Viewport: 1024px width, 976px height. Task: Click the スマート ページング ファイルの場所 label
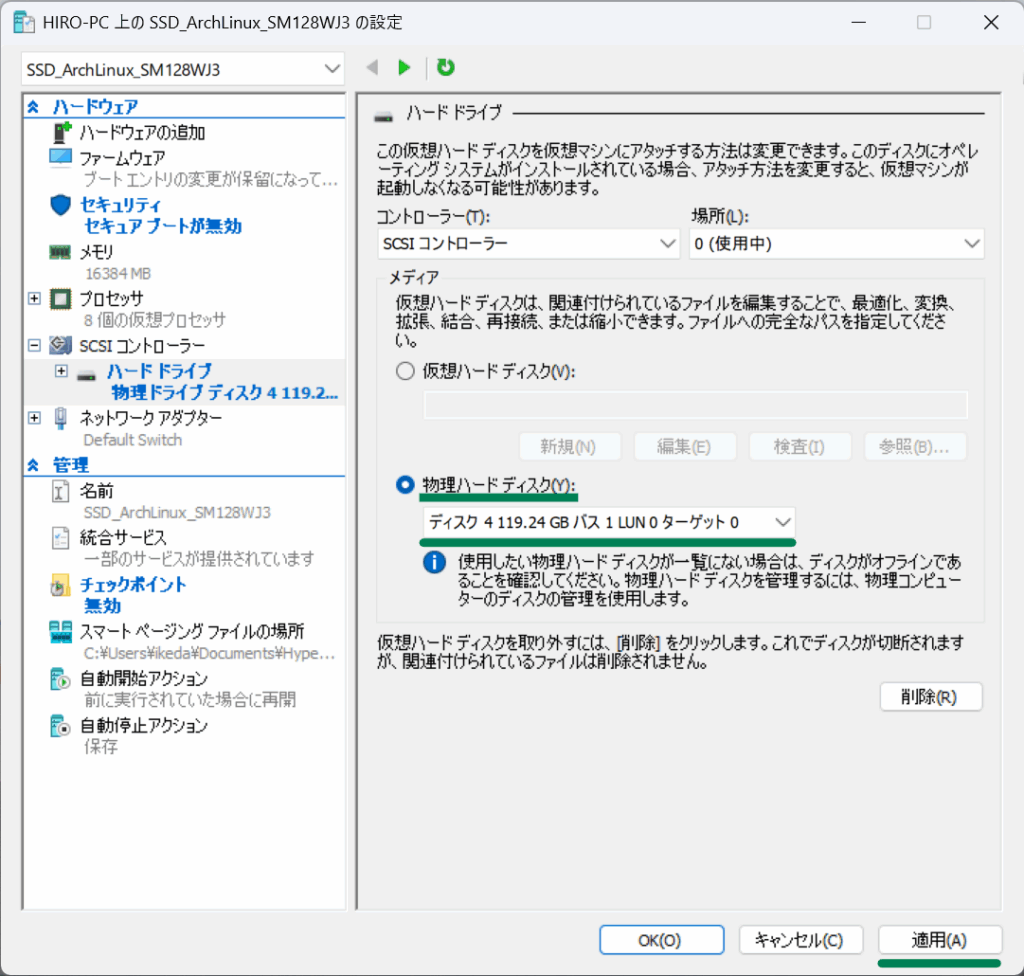[192, 632]
